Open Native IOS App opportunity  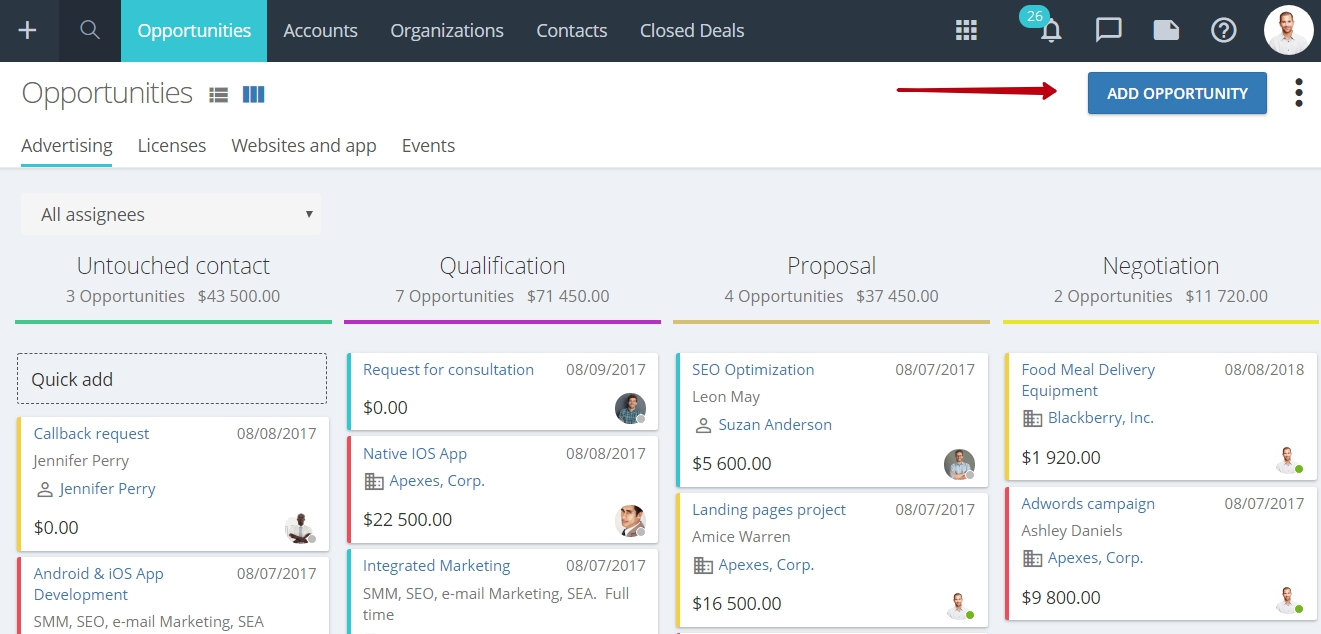pos(415,454)
